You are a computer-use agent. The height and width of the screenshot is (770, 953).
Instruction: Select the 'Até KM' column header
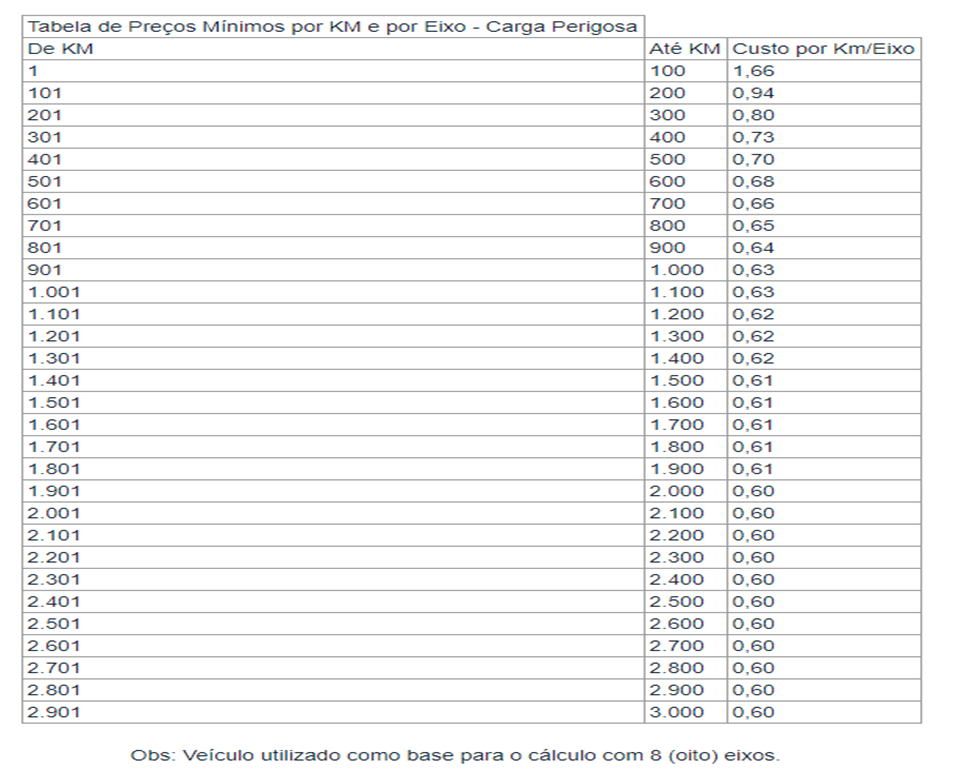click(686, 49)
